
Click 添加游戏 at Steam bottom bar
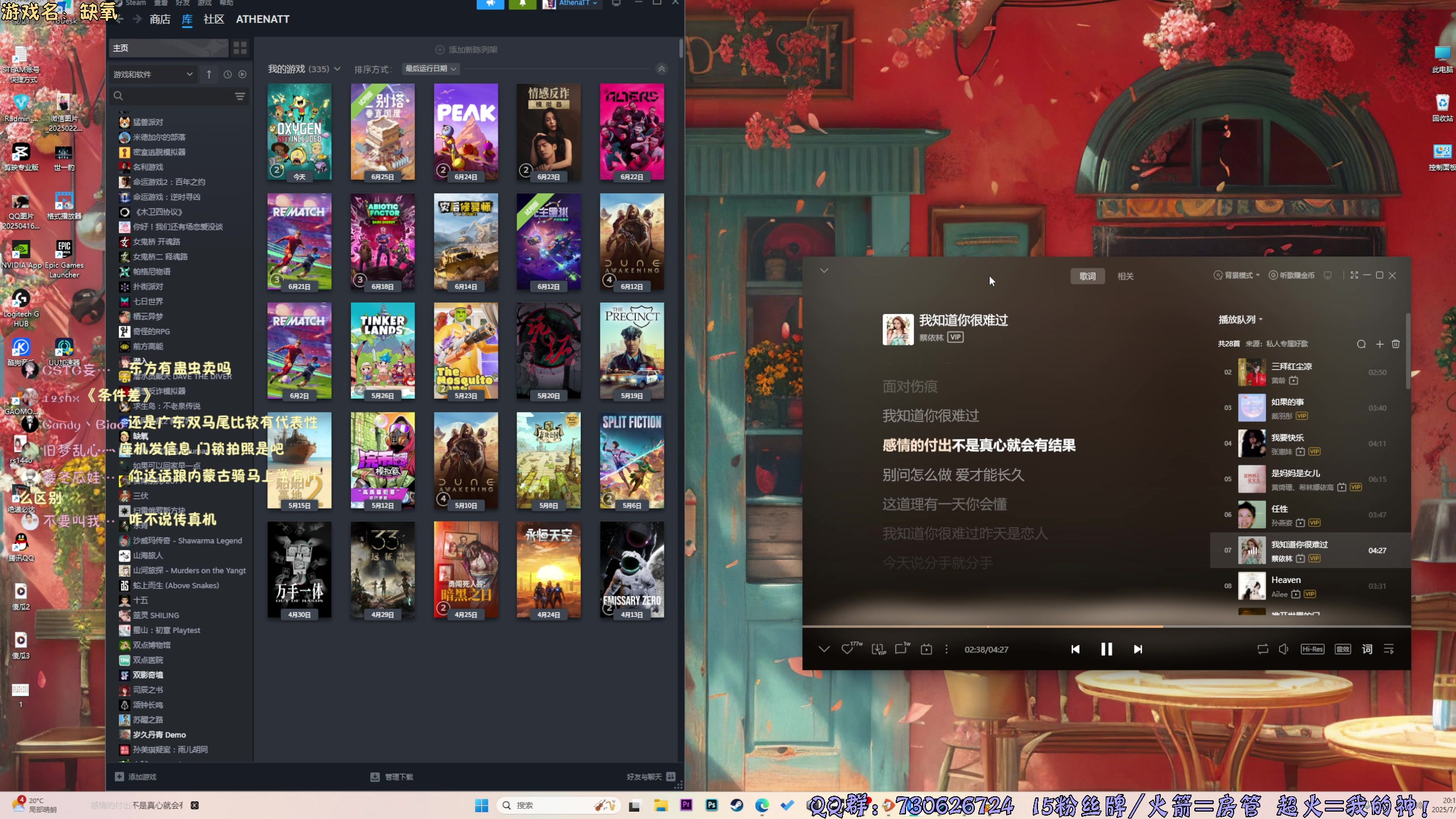click(136, 777)
